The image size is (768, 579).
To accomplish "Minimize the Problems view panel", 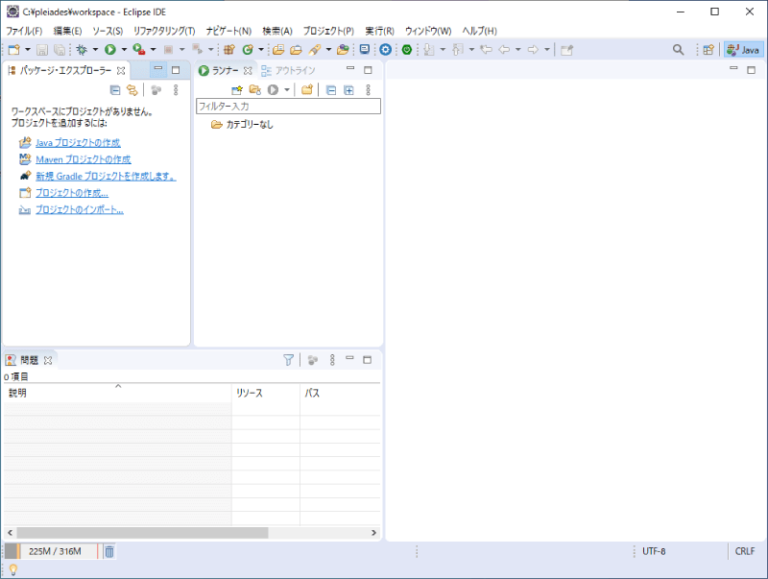I will click(x=349, y=359).
